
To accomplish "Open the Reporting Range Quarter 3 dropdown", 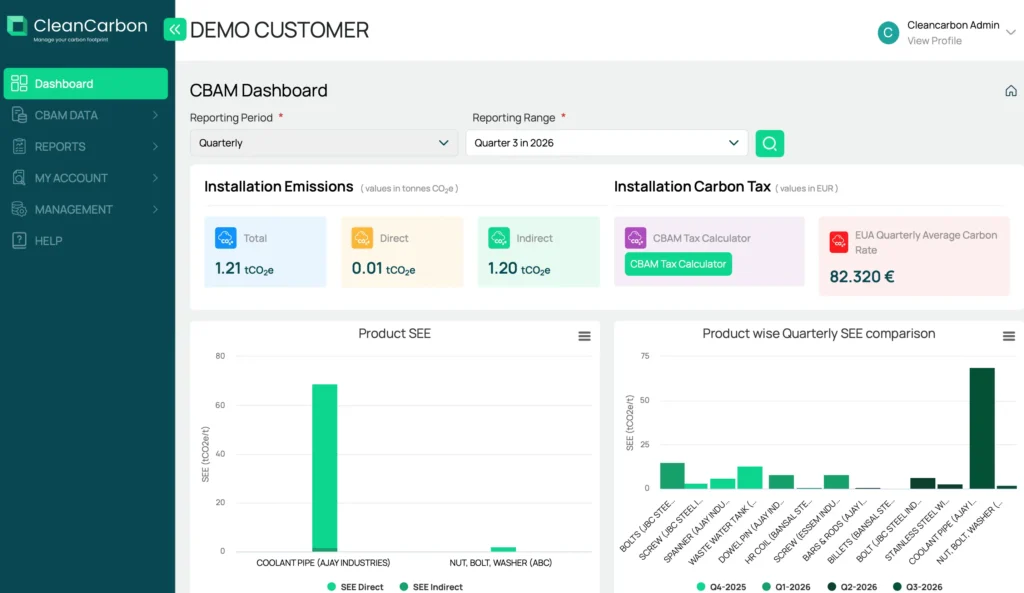I will 607,143.
